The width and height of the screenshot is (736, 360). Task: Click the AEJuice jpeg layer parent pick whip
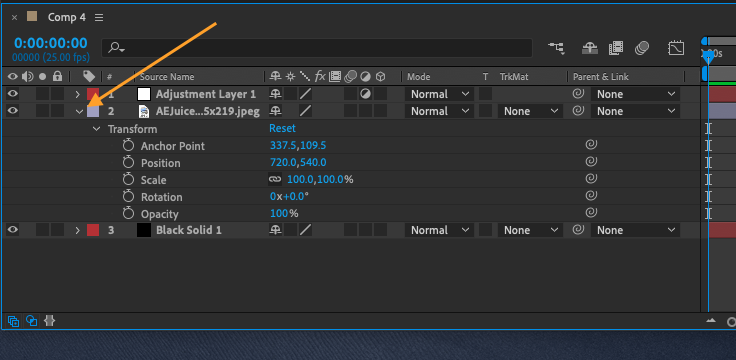578,110
